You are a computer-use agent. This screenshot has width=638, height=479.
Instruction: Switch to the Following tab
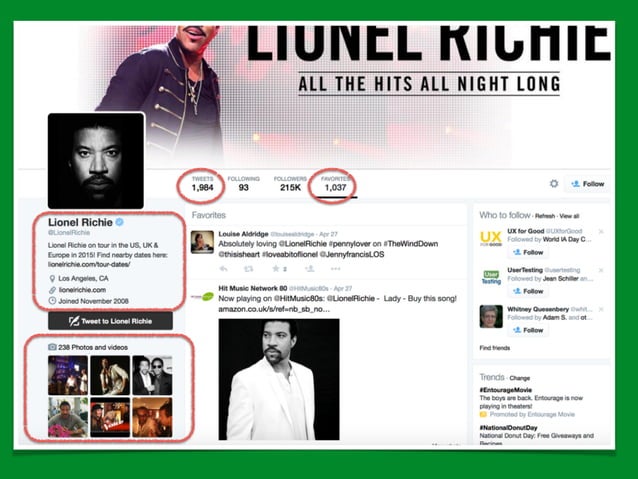click(243, 184)
